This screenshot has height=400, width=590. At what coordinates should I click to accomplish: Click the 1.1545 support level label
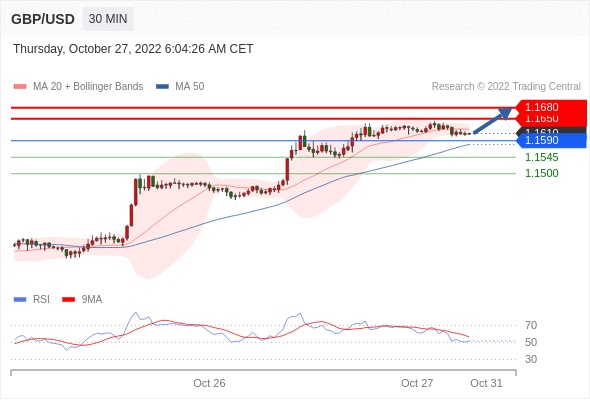pos(542,157)
